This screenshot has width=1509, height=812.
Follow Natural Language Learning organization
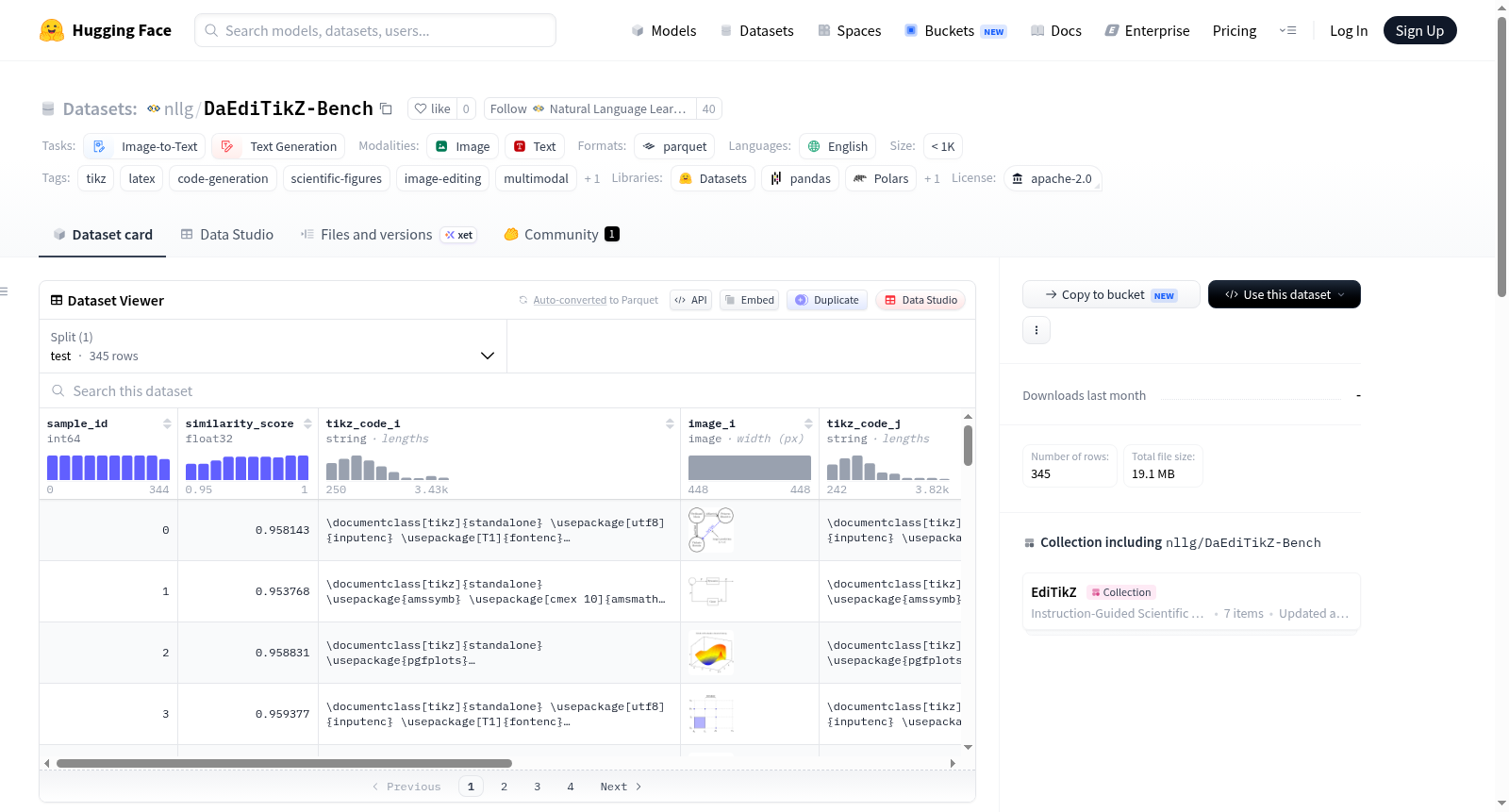tap(590, 108)
